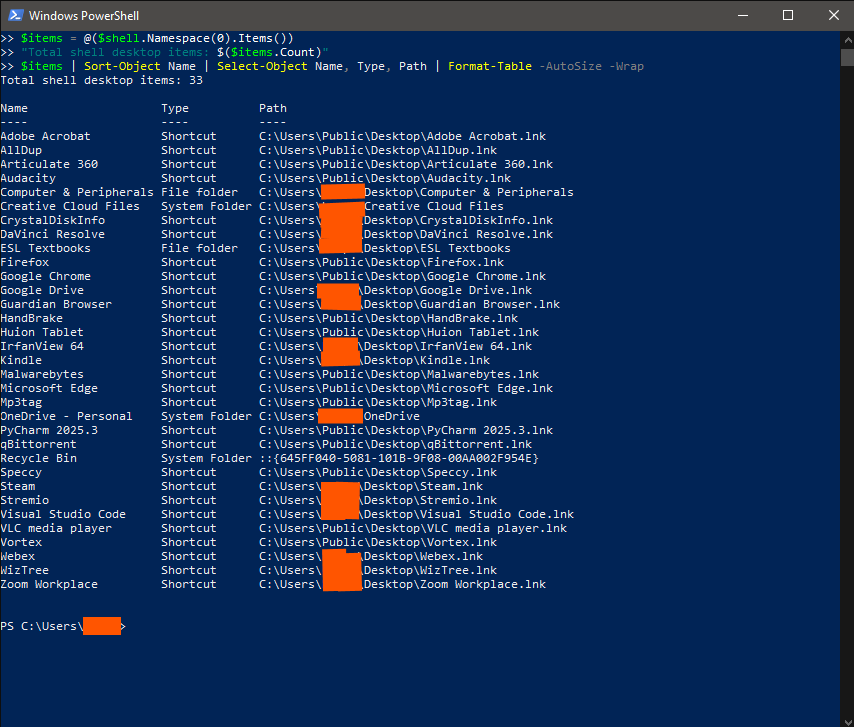Click 'HandBrake' in Name column
The width and height of the screenshot is (854, 727).
click(32, 319)
